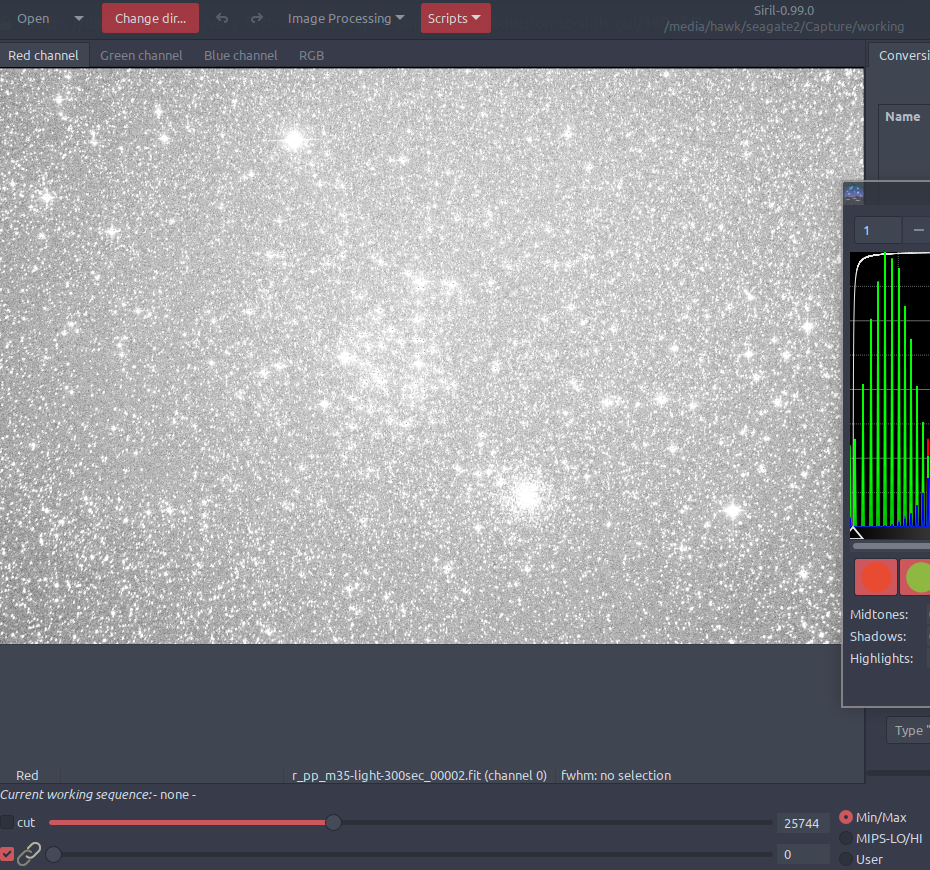
Task: Open the Image Processing menu
Action: click(345, 18)
